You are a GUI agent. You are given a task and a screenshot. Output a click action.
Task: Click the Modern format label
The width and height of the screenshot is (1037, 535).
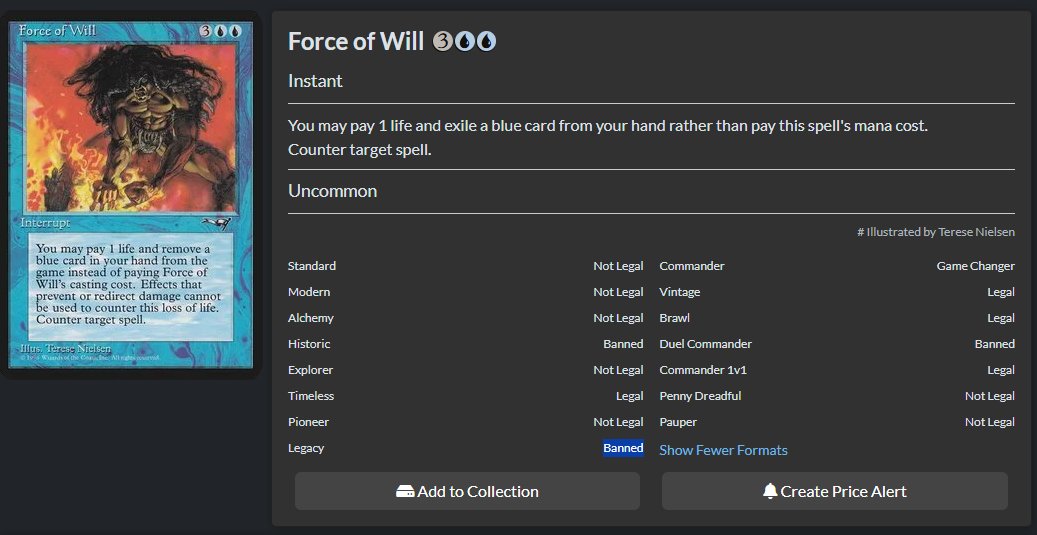[x=309, y=292]
